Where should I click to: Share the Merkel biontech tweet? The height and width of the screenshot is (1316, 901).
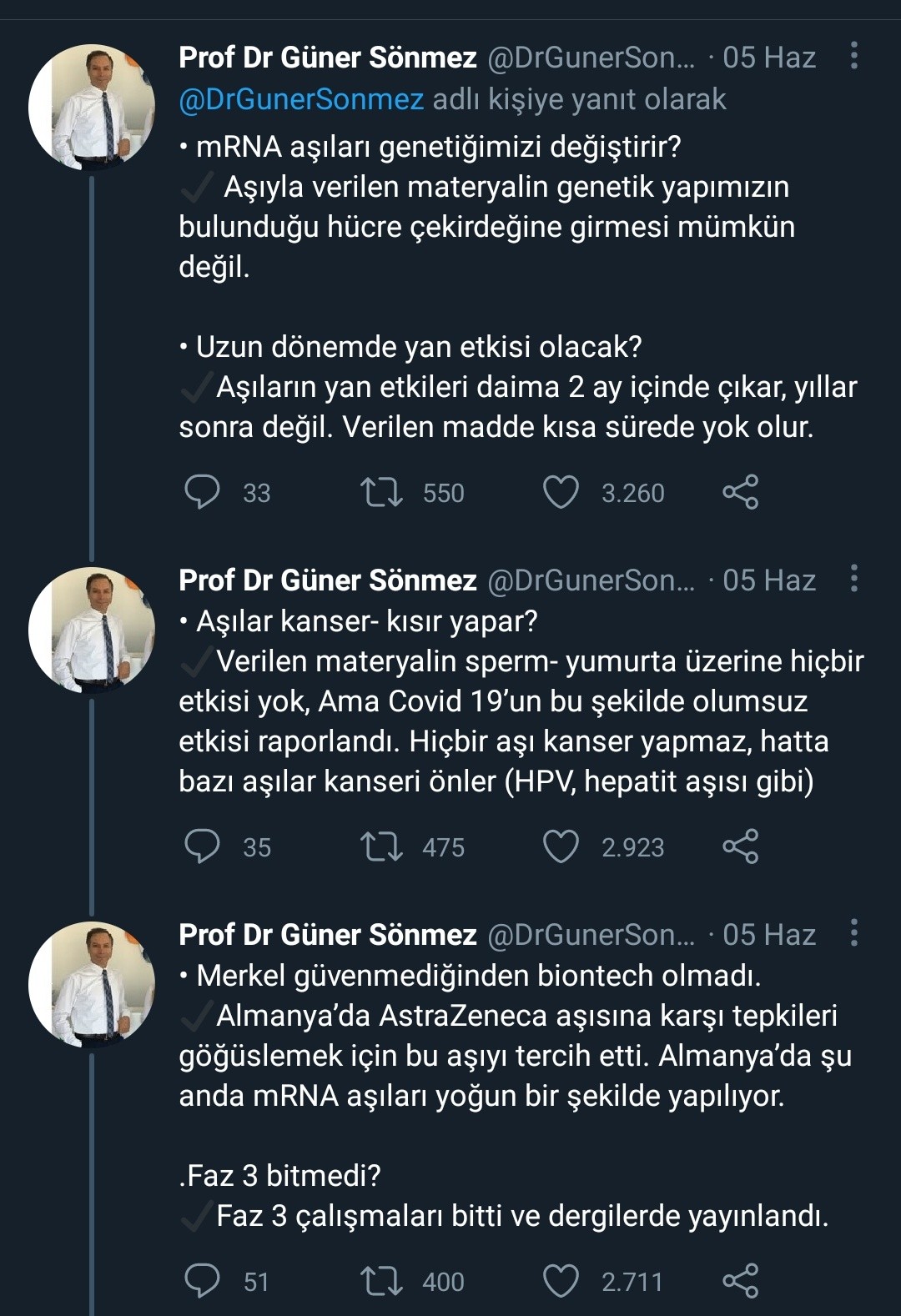740,1280
